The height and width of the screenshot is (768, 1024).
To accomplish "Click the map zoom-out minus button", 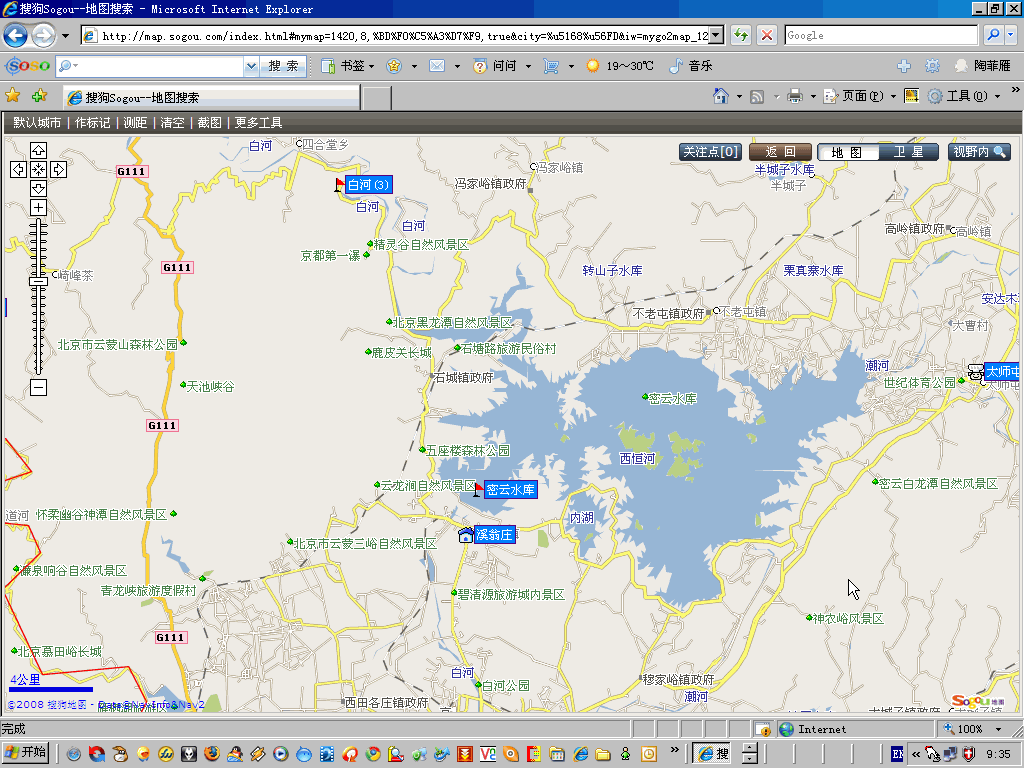I will [38, 387].
